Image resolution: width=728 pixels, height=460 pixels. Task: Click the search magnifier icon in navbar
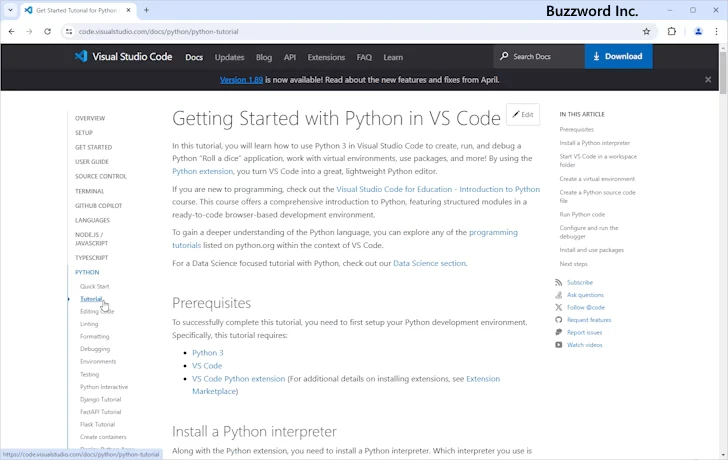coord(504,57)
